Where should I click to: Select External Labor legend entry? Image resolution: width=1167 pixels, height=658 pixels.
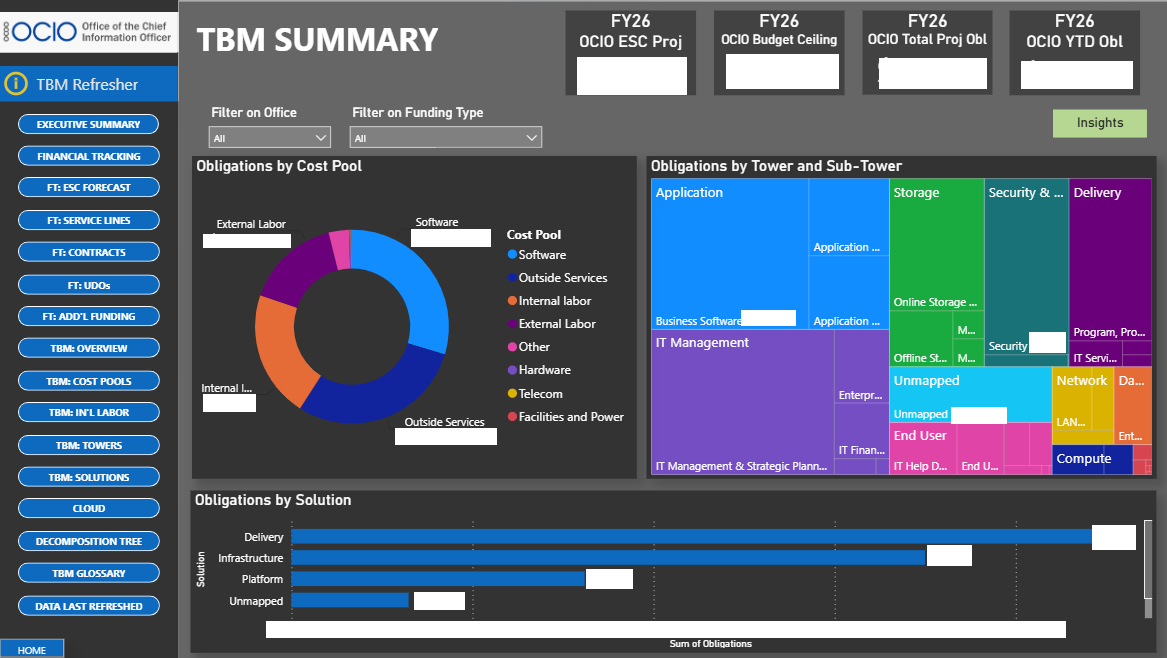point(551,324)
